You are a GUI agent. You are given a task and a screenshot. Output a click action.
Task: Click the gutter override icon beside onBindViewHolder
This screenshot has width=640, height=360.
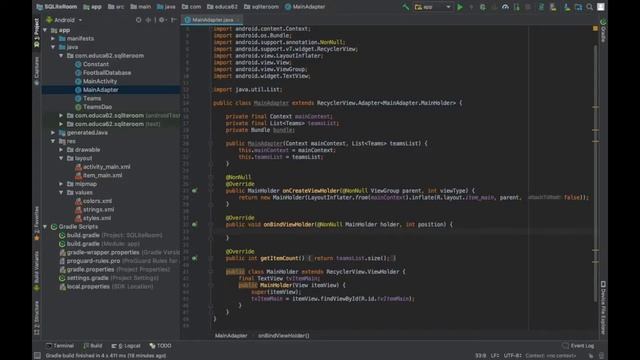coord(195,224)
